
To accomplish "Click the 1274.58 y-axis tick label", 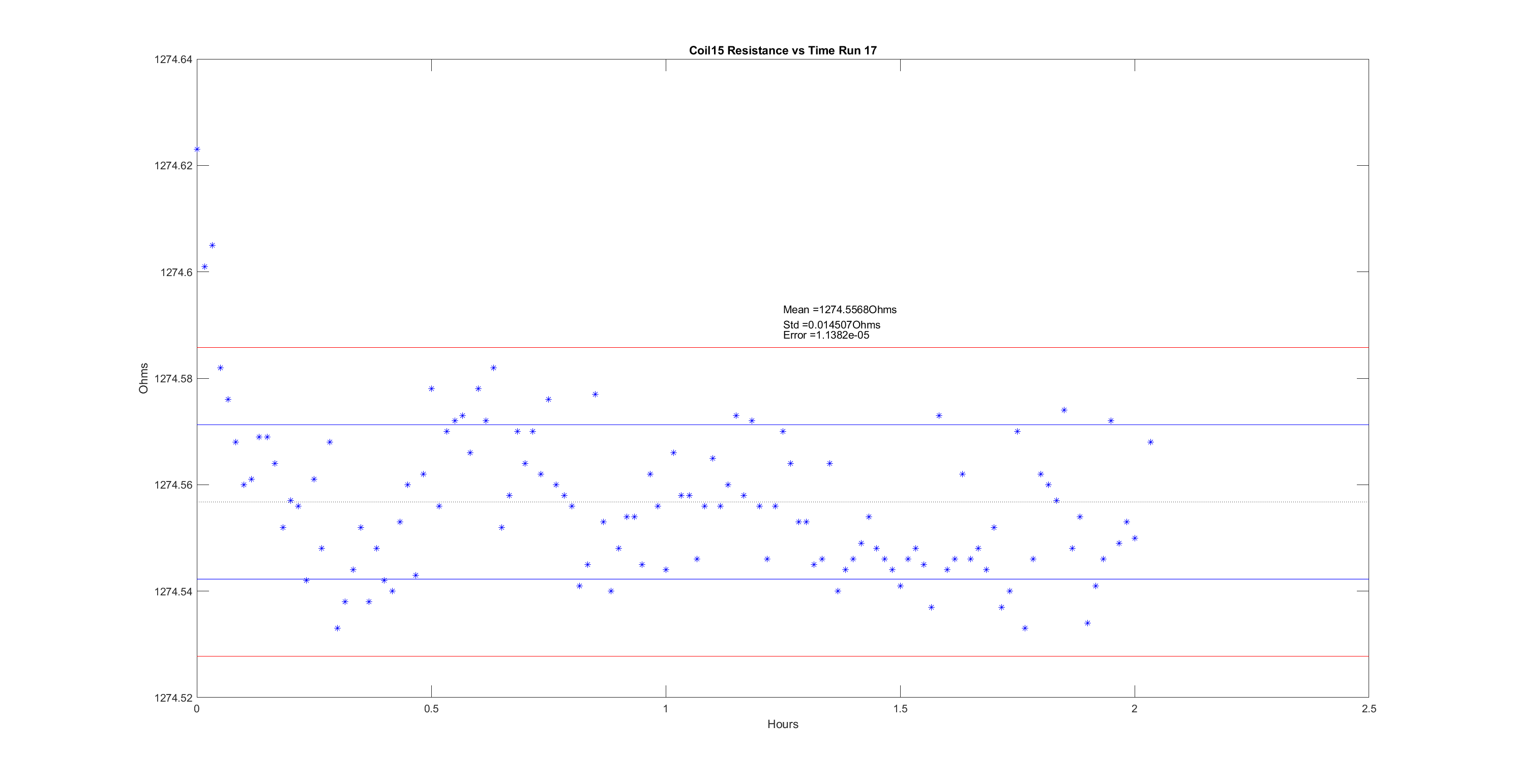I will tap(173, 378).
